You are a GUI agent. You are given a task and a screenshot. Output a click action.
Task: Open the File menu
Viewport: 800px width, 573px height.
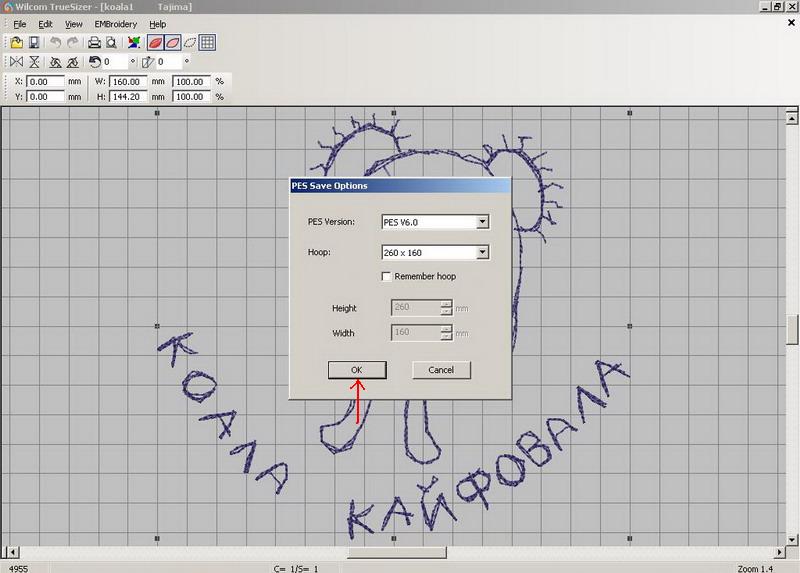coord(20,24)
